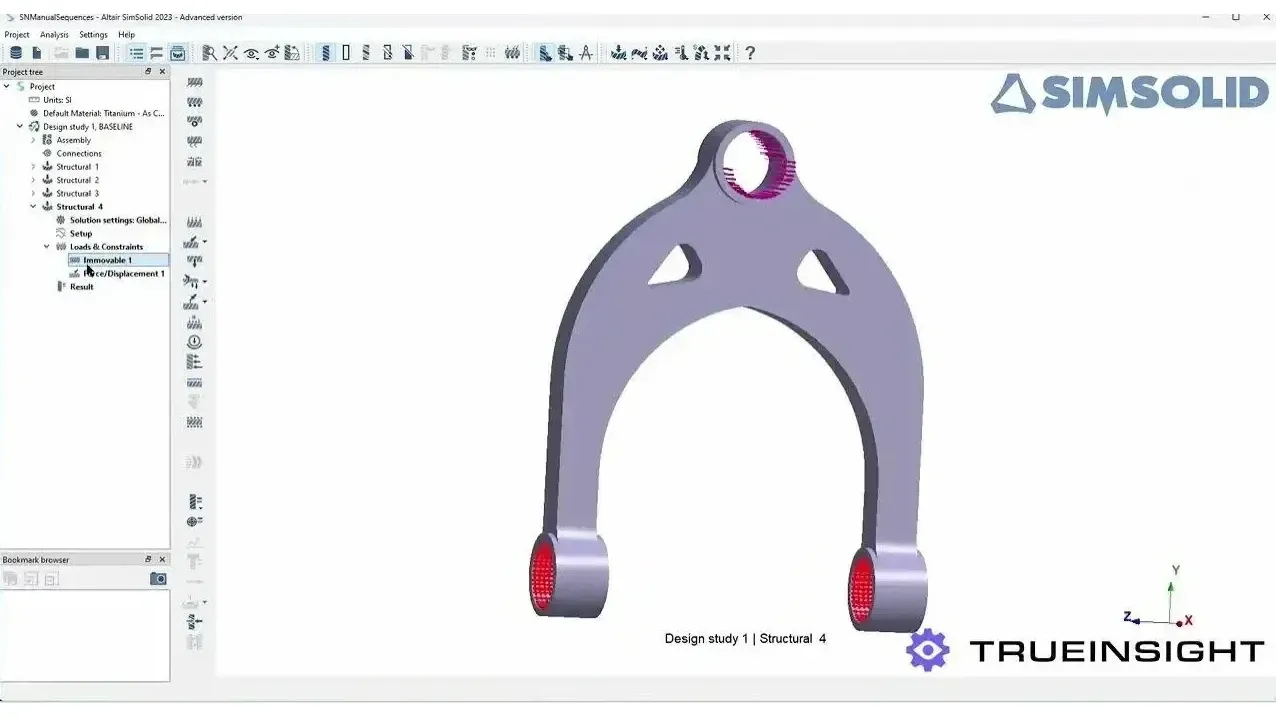1276x718 pixels.
Task: Click the target/crosshair point icon in side toolbar
Action: tap(194, 521)
